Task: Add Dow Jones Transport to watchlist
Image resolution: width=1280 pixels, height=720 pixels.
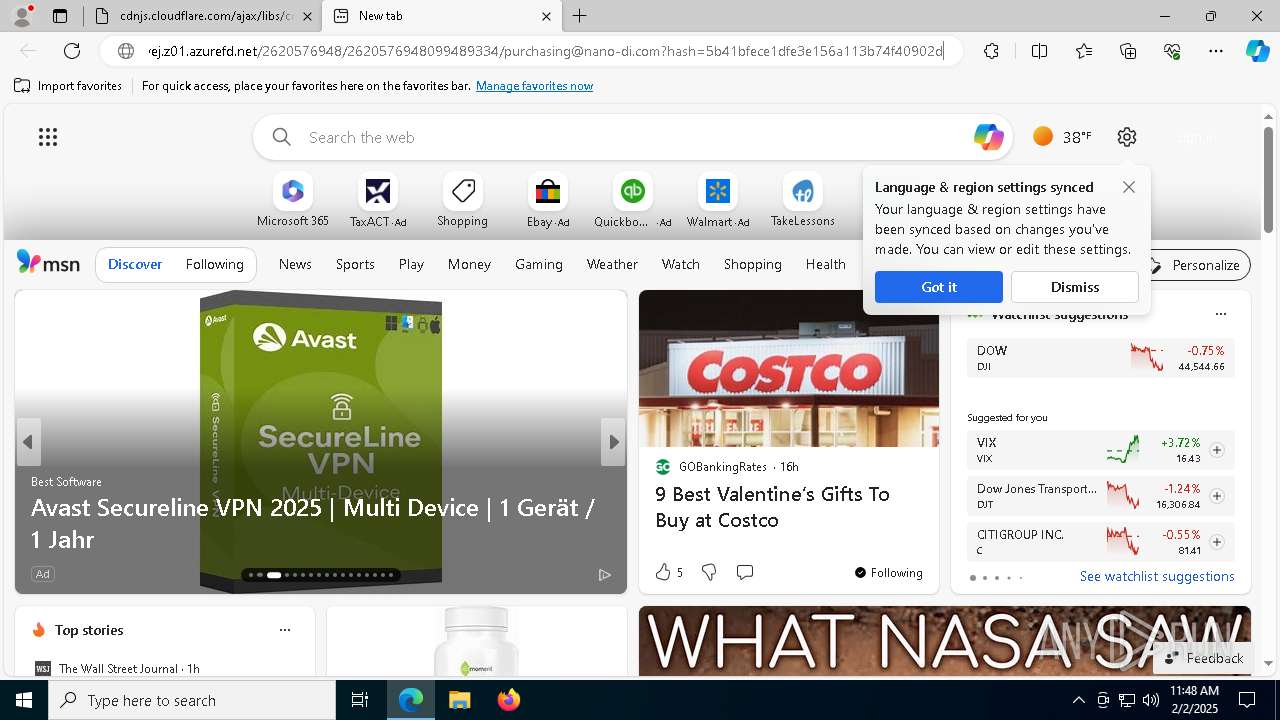Action: click(1217, 496)
